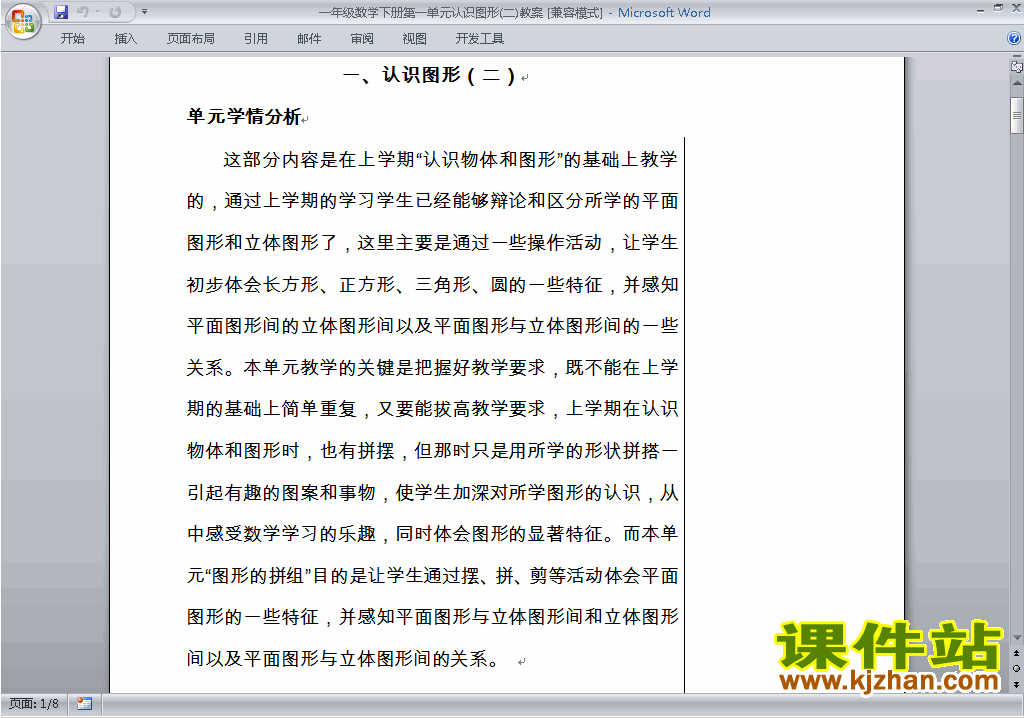Image resolution: width=1024 pixels, height=718 pixels.
Task: Click the split bar handle above the ruler icon
Action: point(1017,57)
